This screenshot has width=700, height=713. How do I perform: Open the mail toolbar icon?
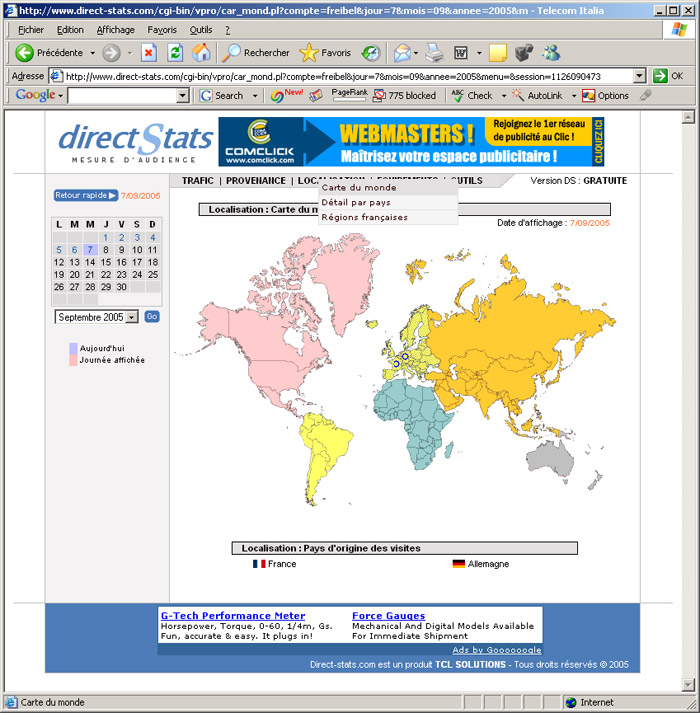pyautogui.click(x=401, y=53)
